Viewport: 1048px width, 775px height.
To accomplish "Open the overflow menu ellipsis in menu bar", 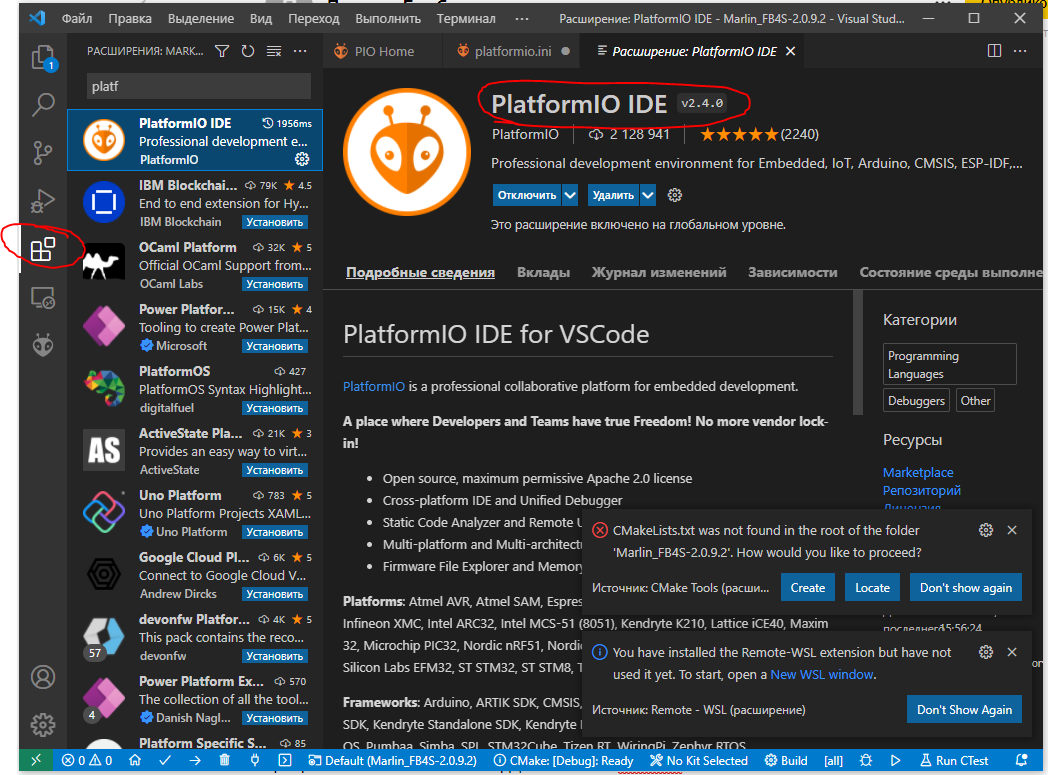I will click(x=522, y=19).
